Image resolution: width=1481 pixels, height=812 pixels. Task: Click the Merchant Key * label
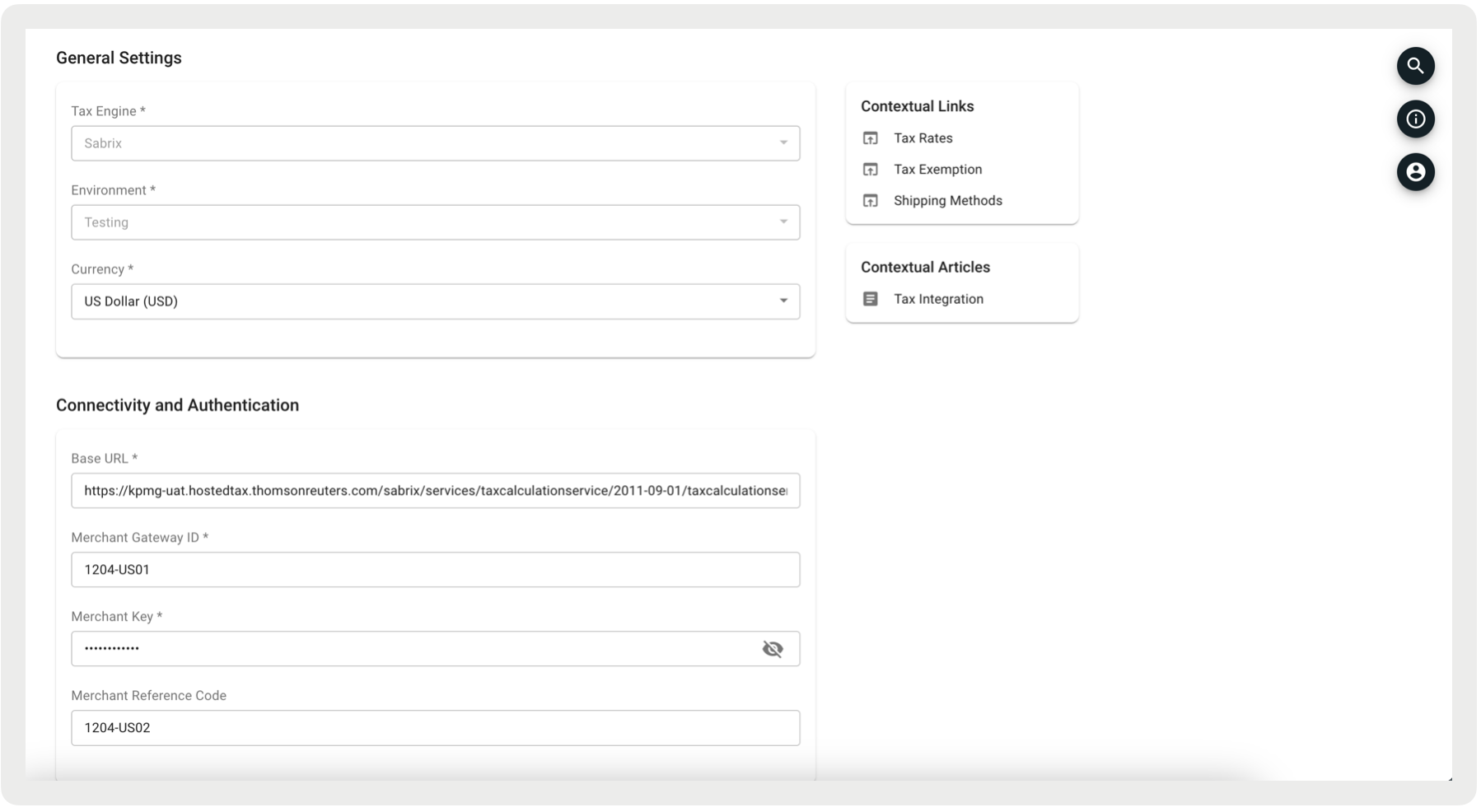116,617
